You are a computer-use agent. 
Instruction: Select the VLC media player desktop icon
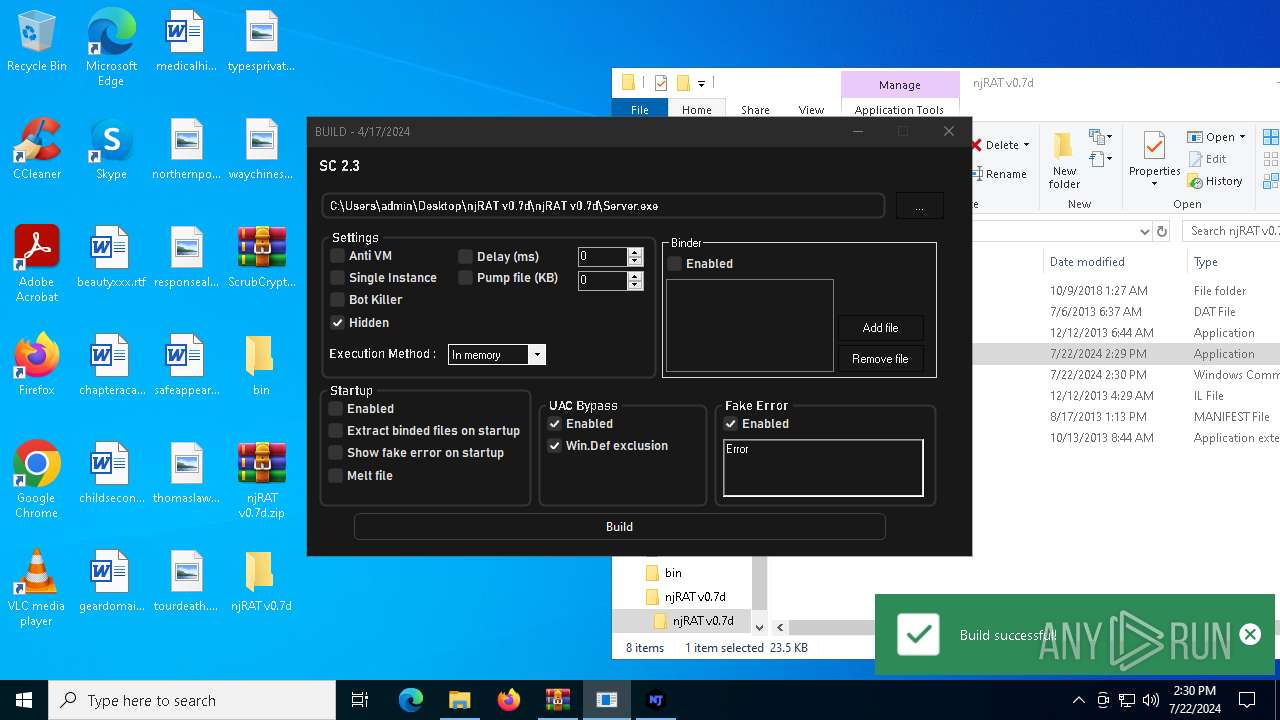(37, 589)
